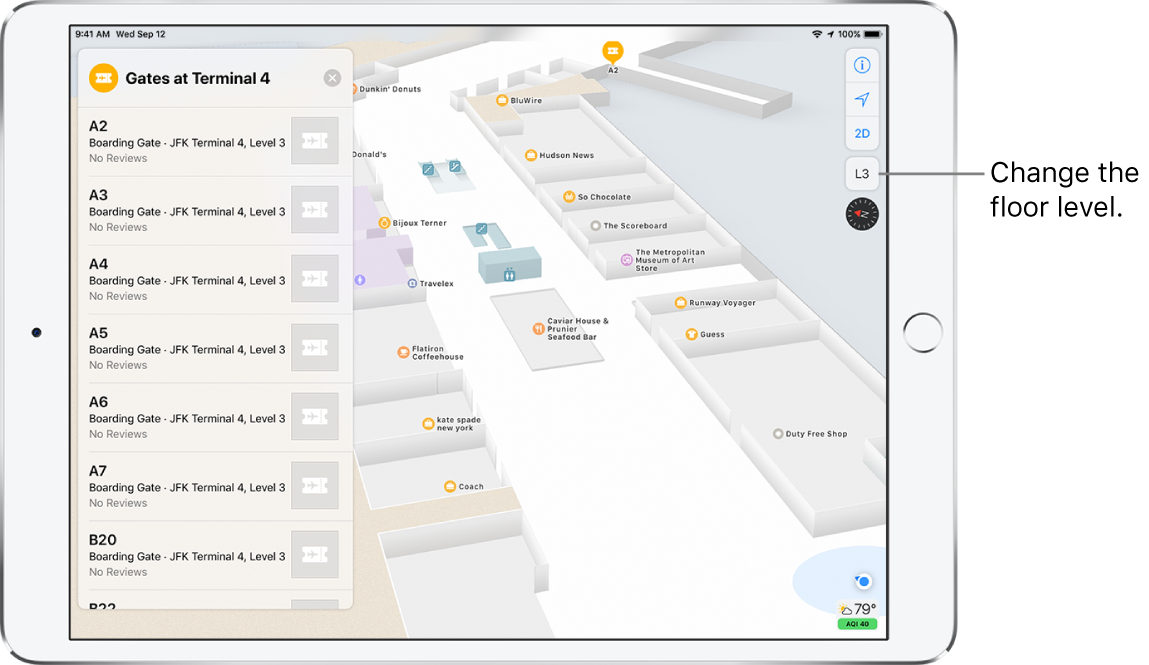1149x665 pixels.
Task: Select gate A7 in the list
Action: coord(215,486)
